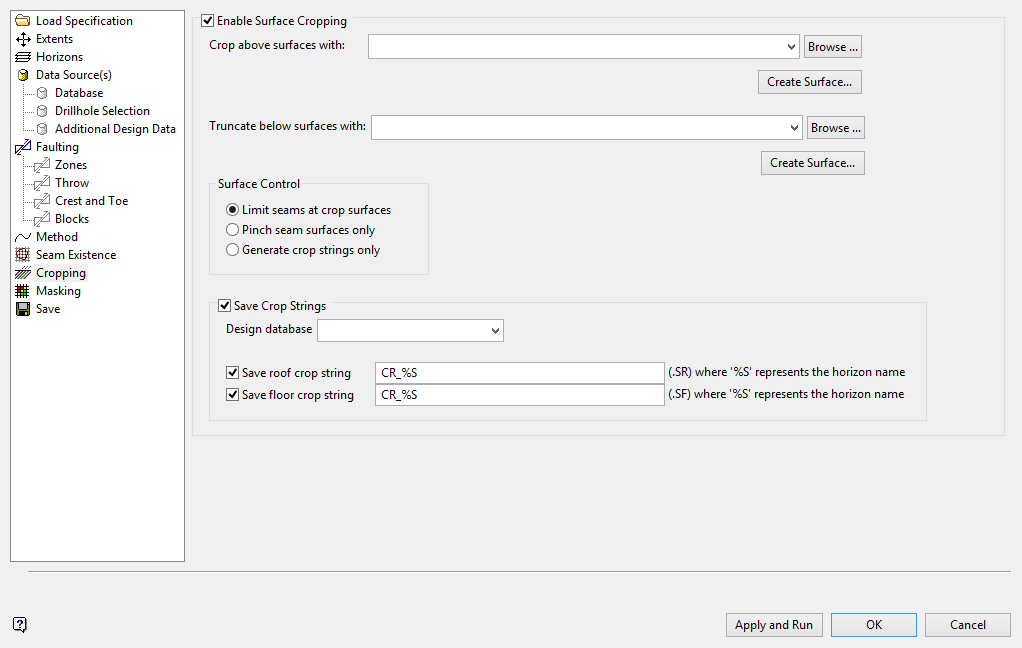Image resolution: width=1022 pixels, height=648 pixels.
Task: Click the Seam Existence grid icon
Action: (24, 255)
